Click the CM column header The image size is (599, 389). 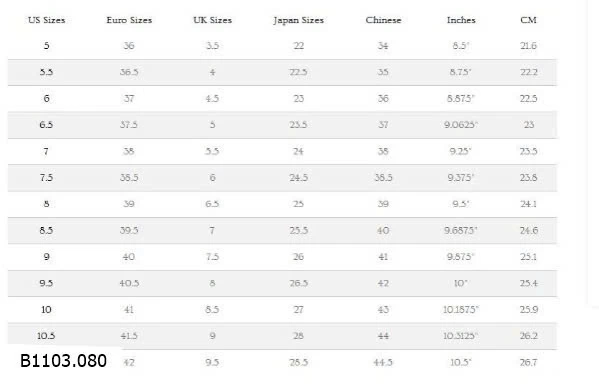[x=528, y=20]
